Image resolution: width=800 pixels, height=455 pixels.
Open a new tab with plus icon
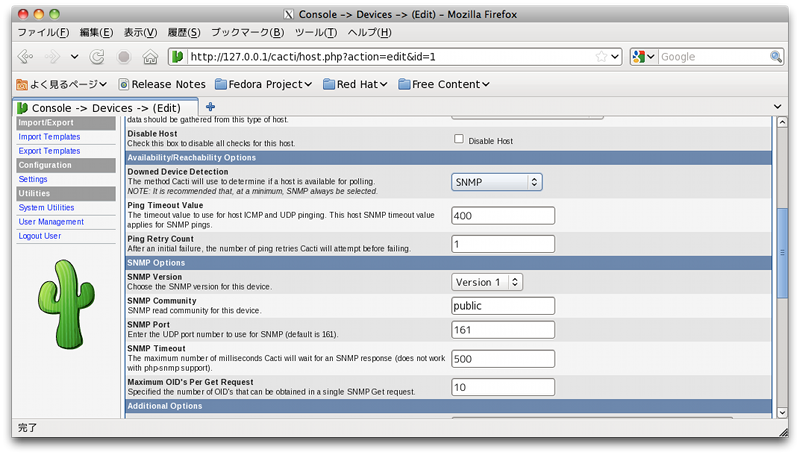(x=210, y=107)
